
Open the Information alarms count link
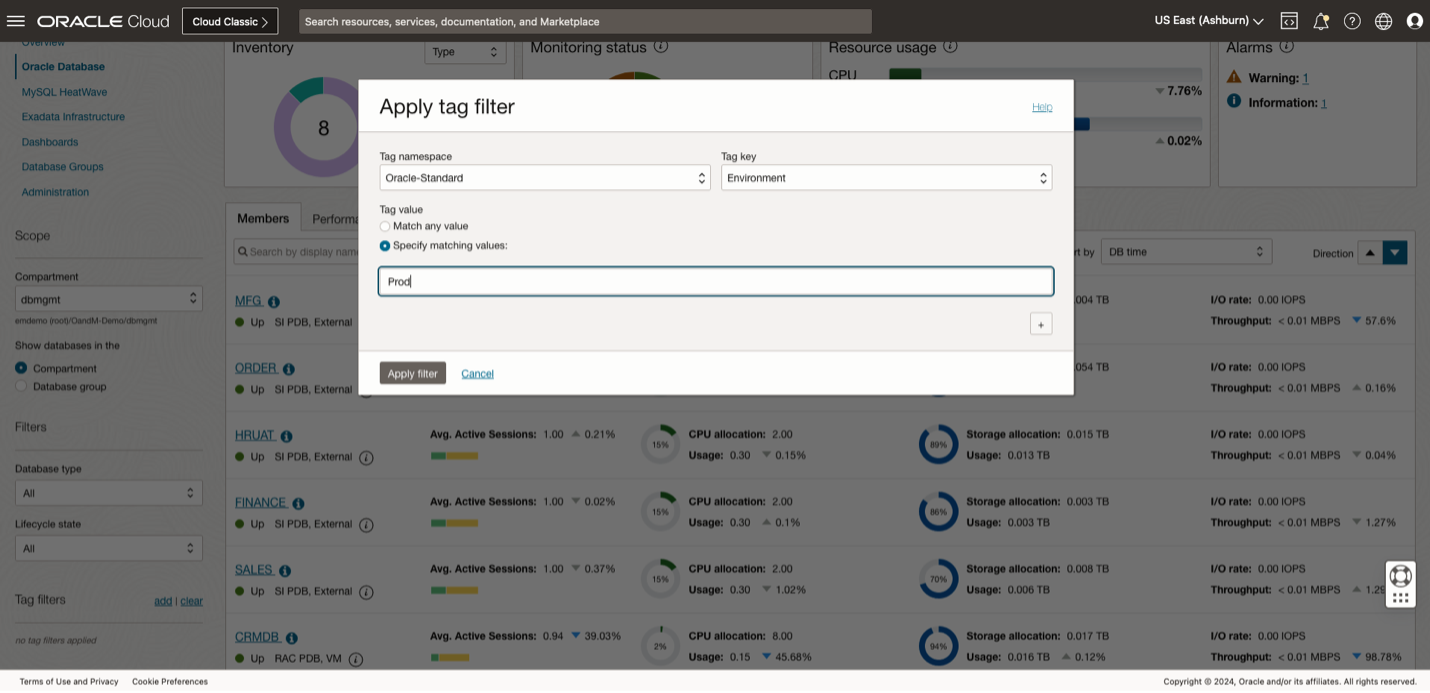(x=1324, y=103)
